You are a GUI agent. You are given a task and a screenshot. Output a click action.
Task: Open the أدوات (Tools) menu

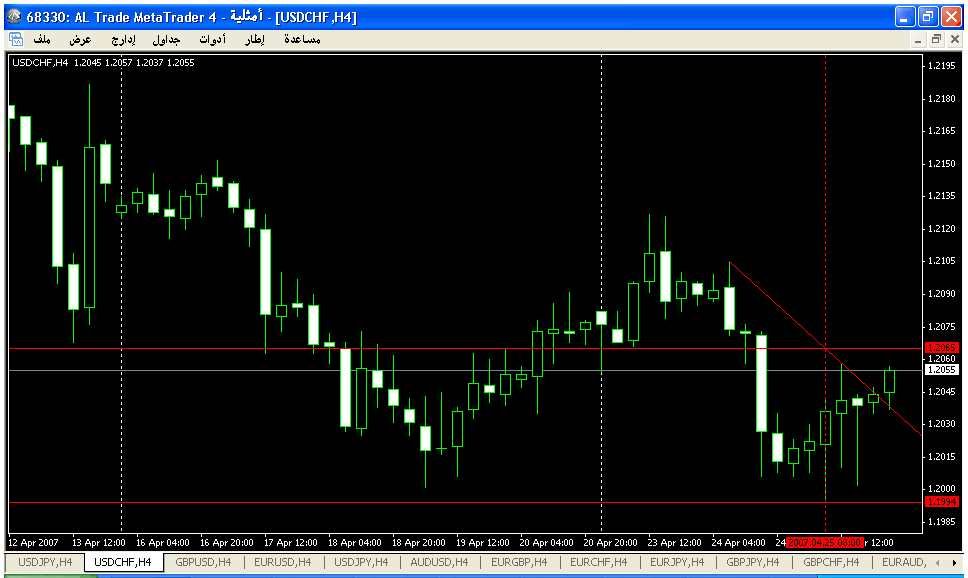pos(212,40)
